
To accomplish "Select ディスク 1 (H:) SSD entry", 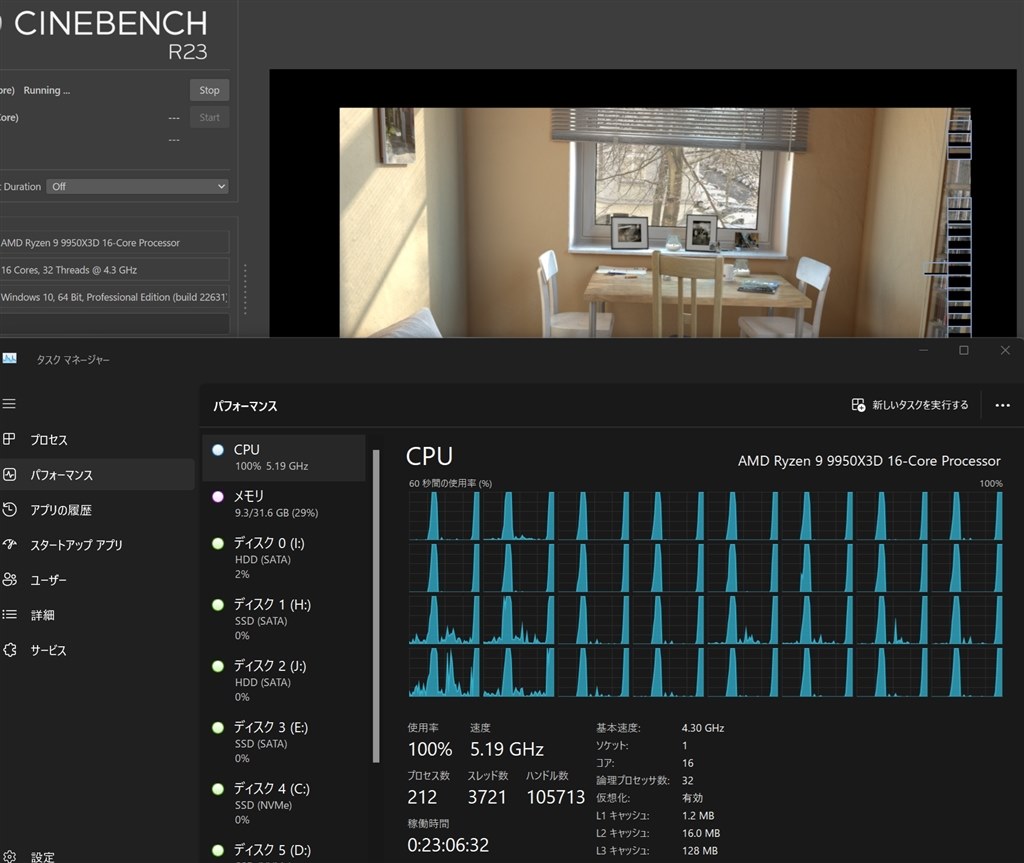I will (x=283, y=619).
